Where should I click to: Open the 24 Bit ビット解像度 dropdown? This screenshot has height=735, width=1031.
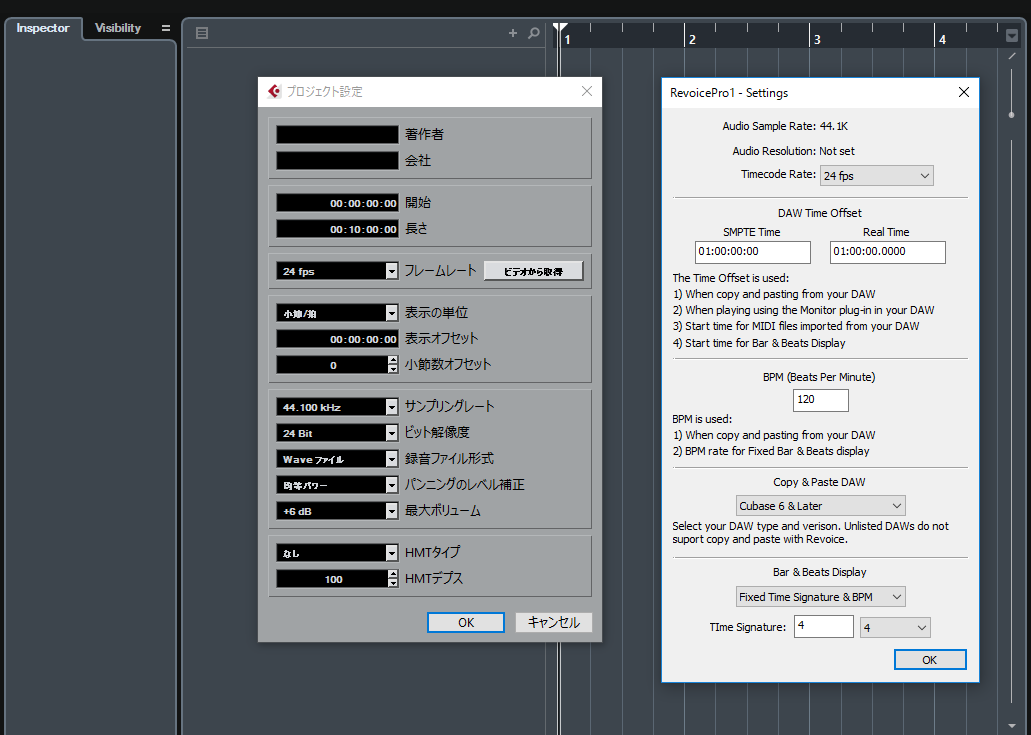point(337,433)
